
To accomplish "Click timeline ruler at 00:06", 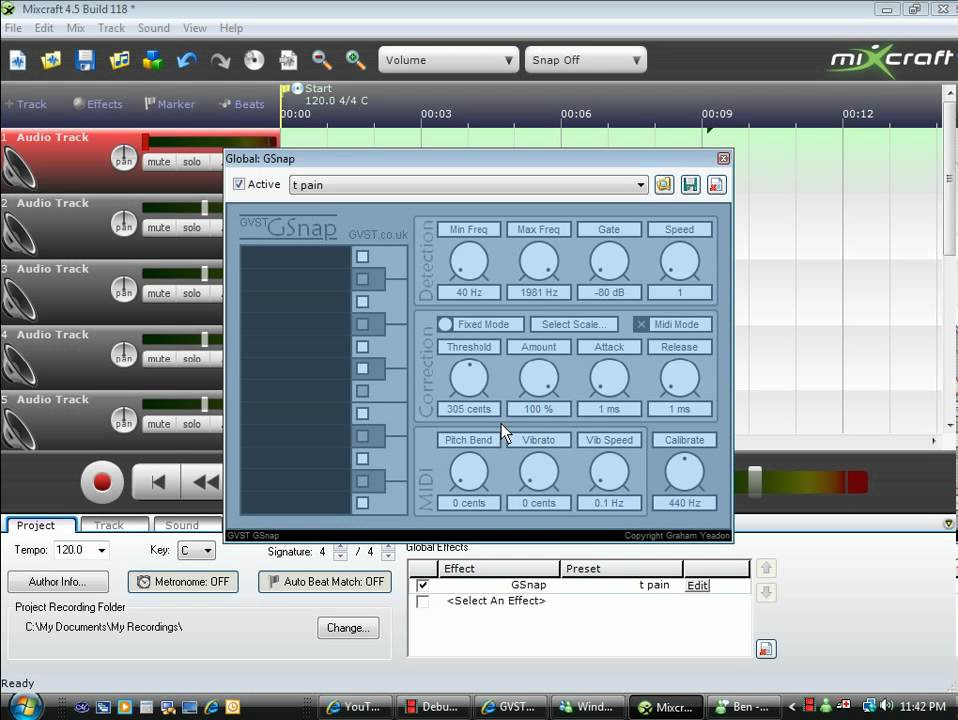I will [576, 114].
